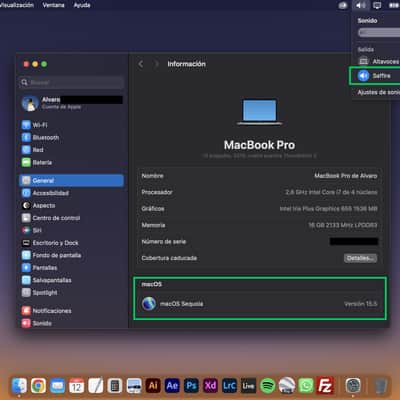Open Calendar showing 12 in the Dock
Image resolution: width=400 pixels, height=400 pixels.
pos(77,386)
